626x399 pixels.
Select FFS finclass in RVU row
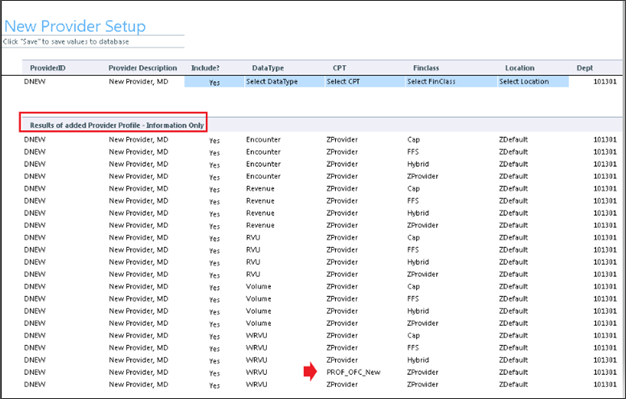[413, 250]
